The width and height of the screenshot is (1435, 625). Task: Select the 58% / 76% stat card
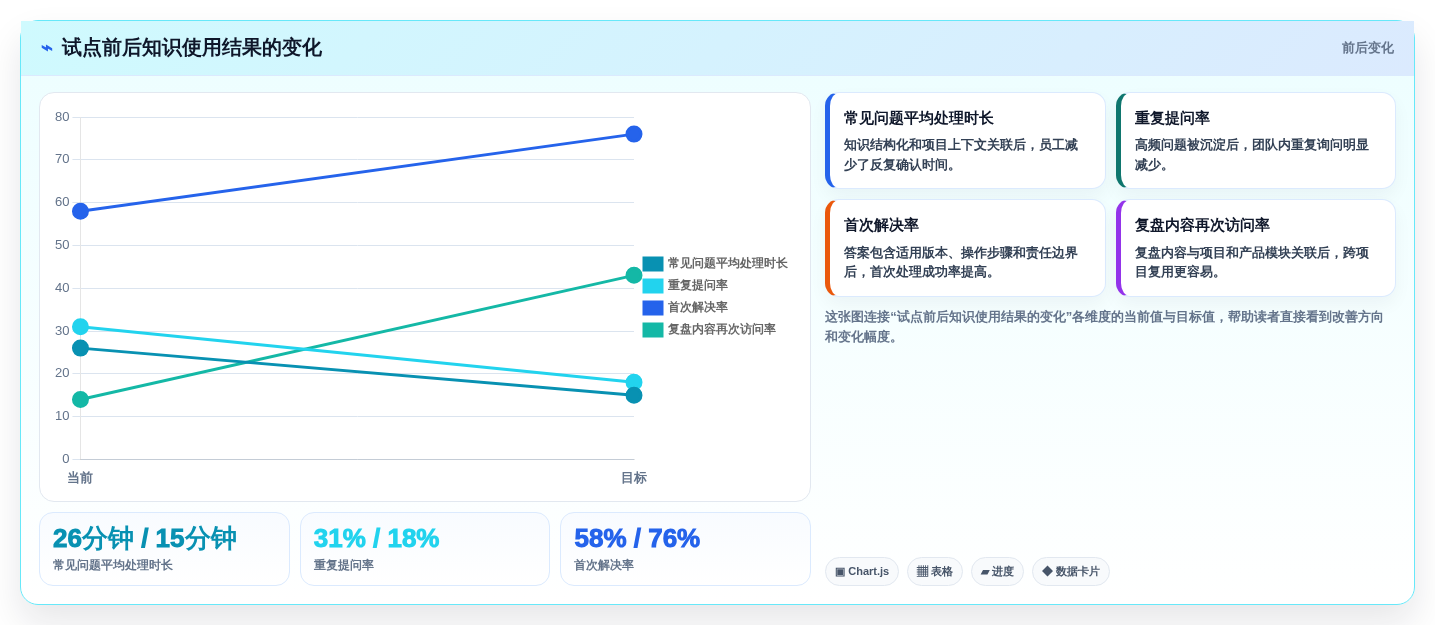tap(685, 549)
